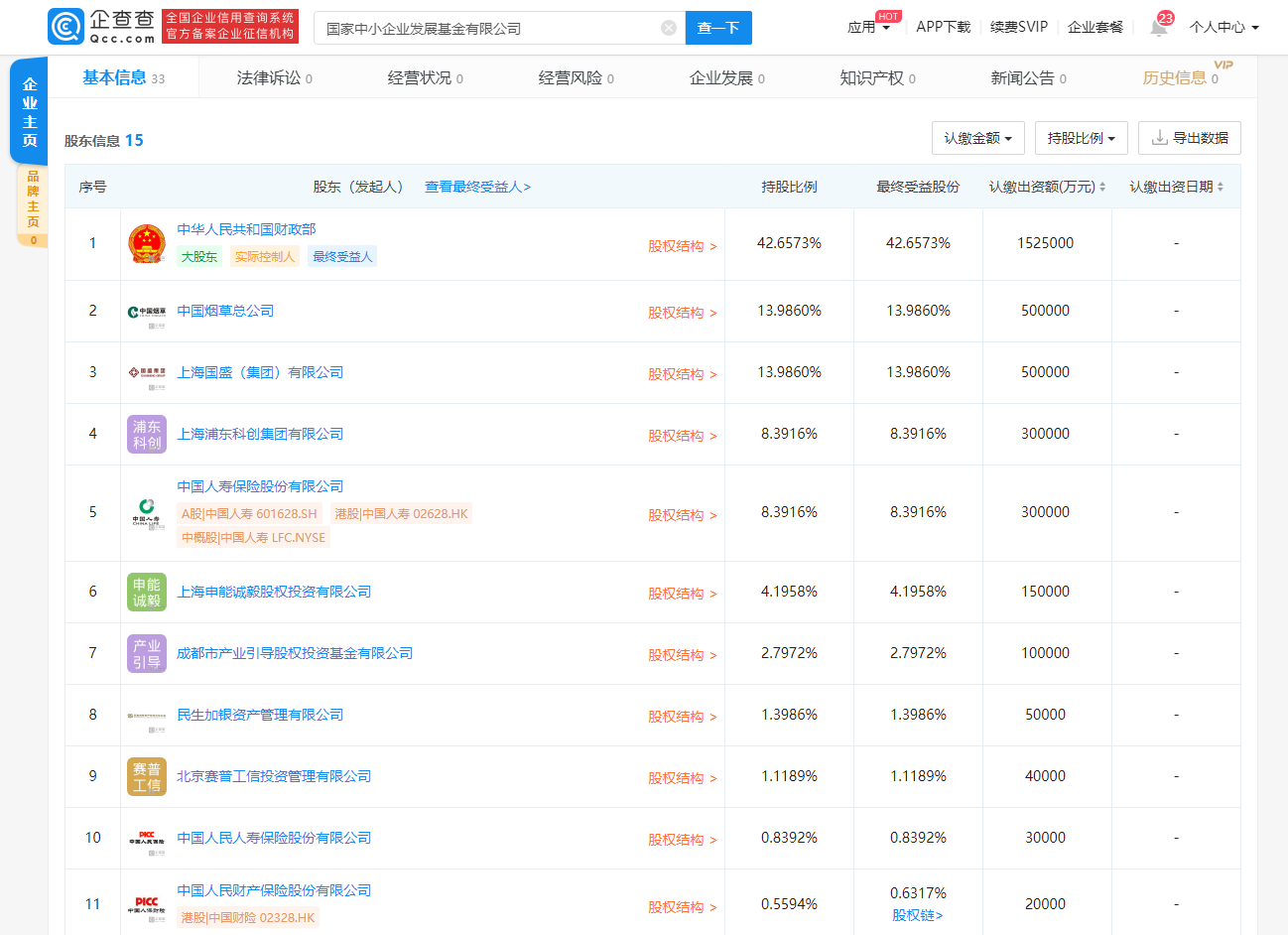This screenshot has height=935, width=1288.
Task: Click the 最终受益人 tag
Action: click(342, 257)
